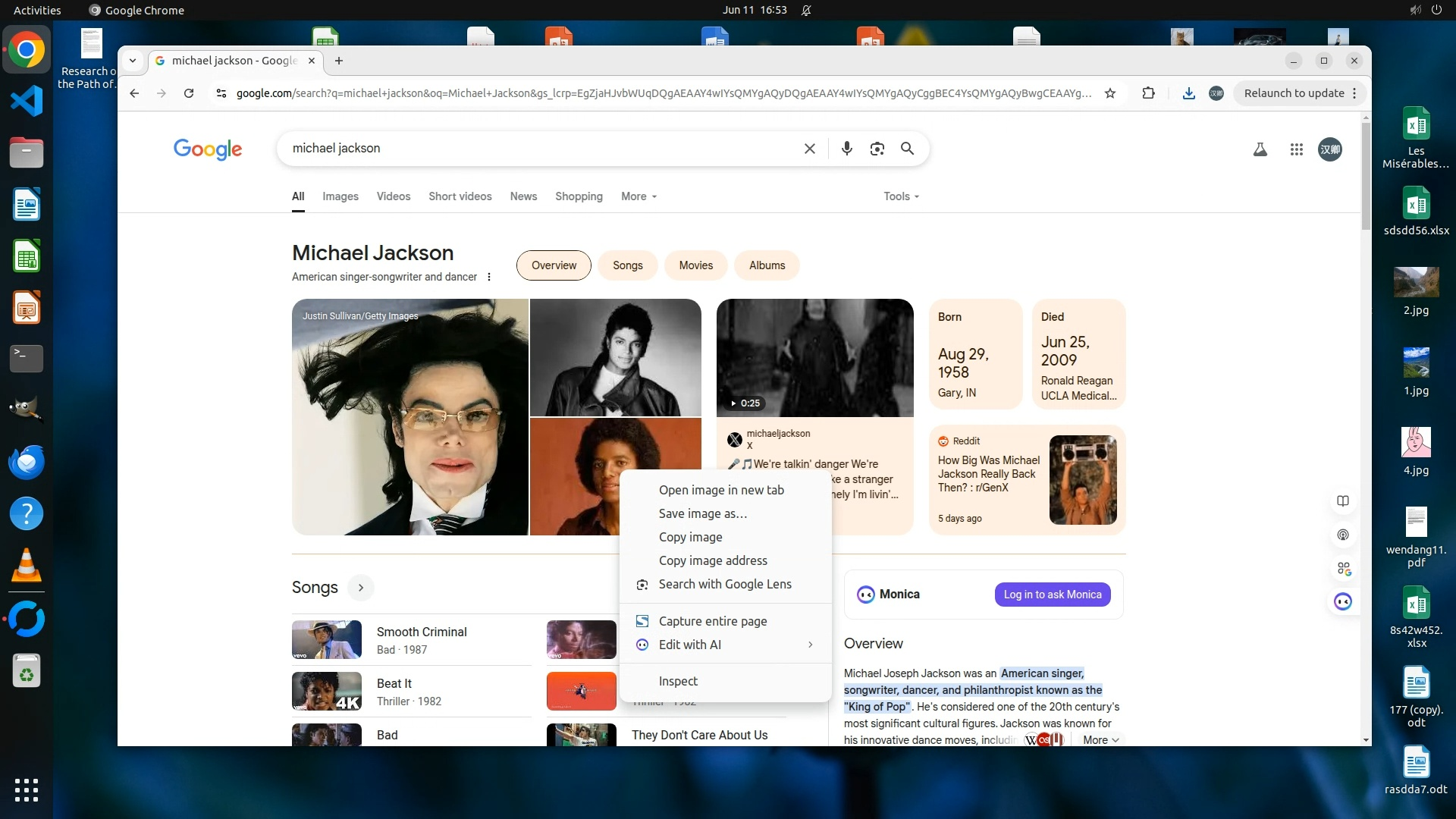
Task: Open Search Labs flask icon
Action: point(1260,149)
